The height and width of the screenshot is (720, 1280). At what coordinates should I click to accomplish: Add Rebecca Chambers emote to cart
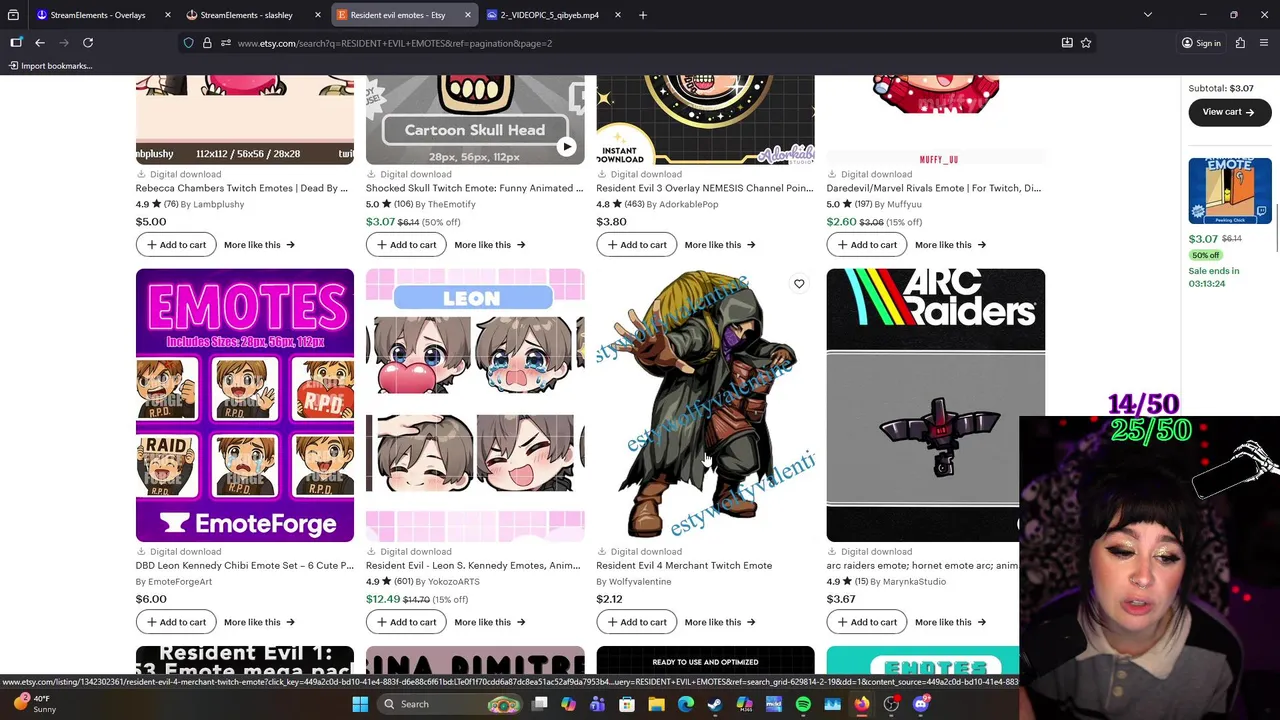[176, 245]
